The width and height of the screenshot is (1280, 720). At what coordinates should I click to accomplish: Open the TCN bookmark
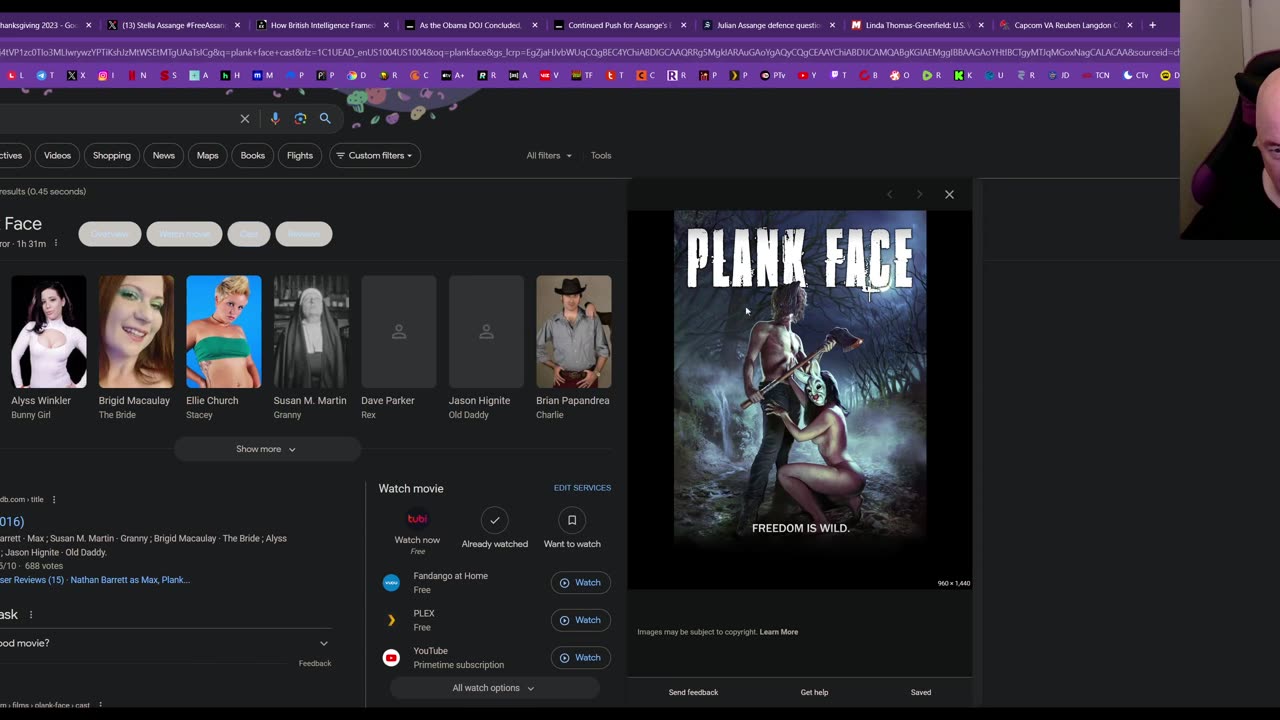1095,75
